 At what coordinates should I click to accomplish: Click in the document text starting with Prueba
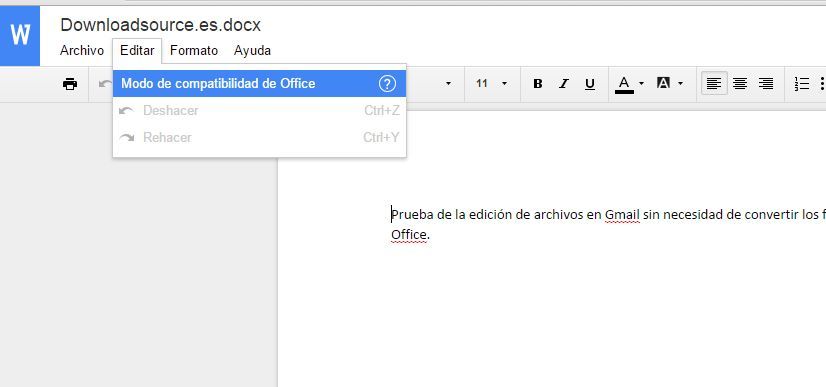608,215
